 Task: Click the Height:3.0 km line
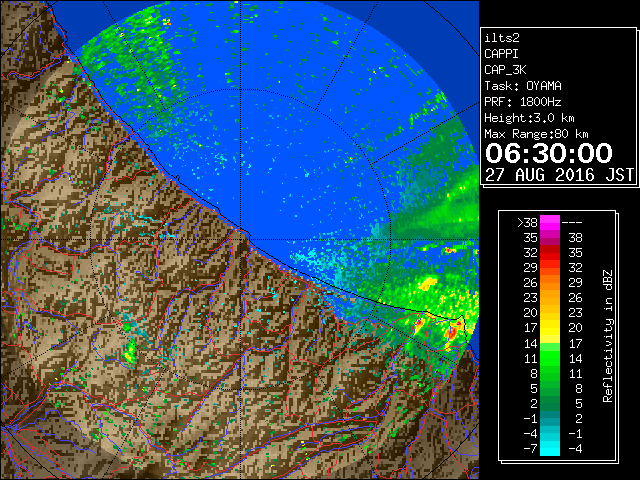[x=529, y=118]
